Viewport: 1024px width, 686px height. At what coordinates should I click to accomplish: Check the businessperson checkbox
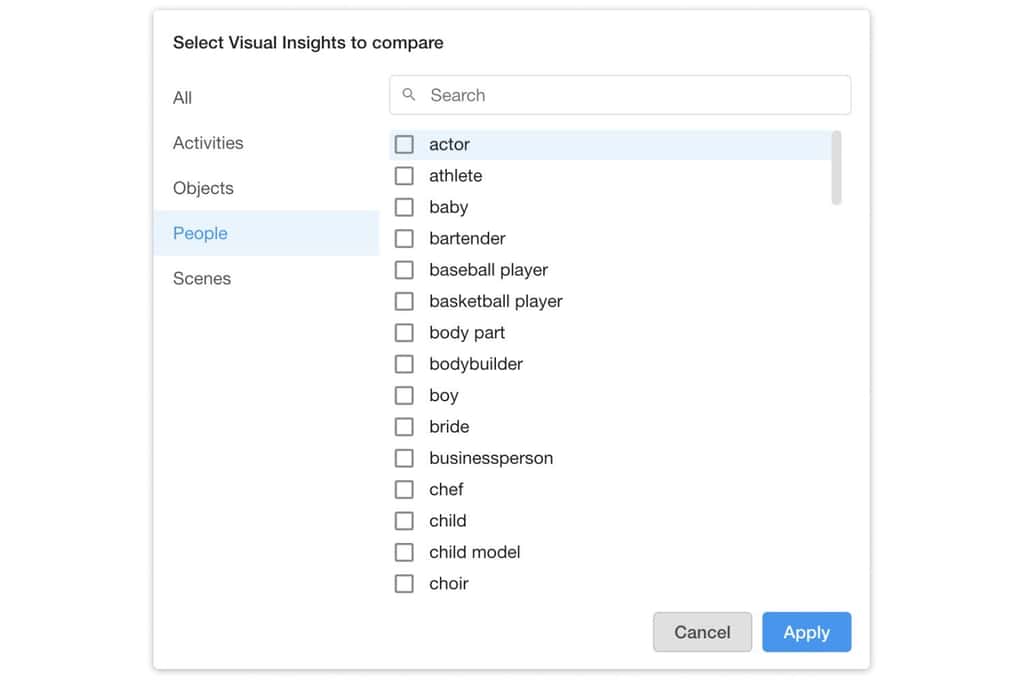click(x=404, y=458)
